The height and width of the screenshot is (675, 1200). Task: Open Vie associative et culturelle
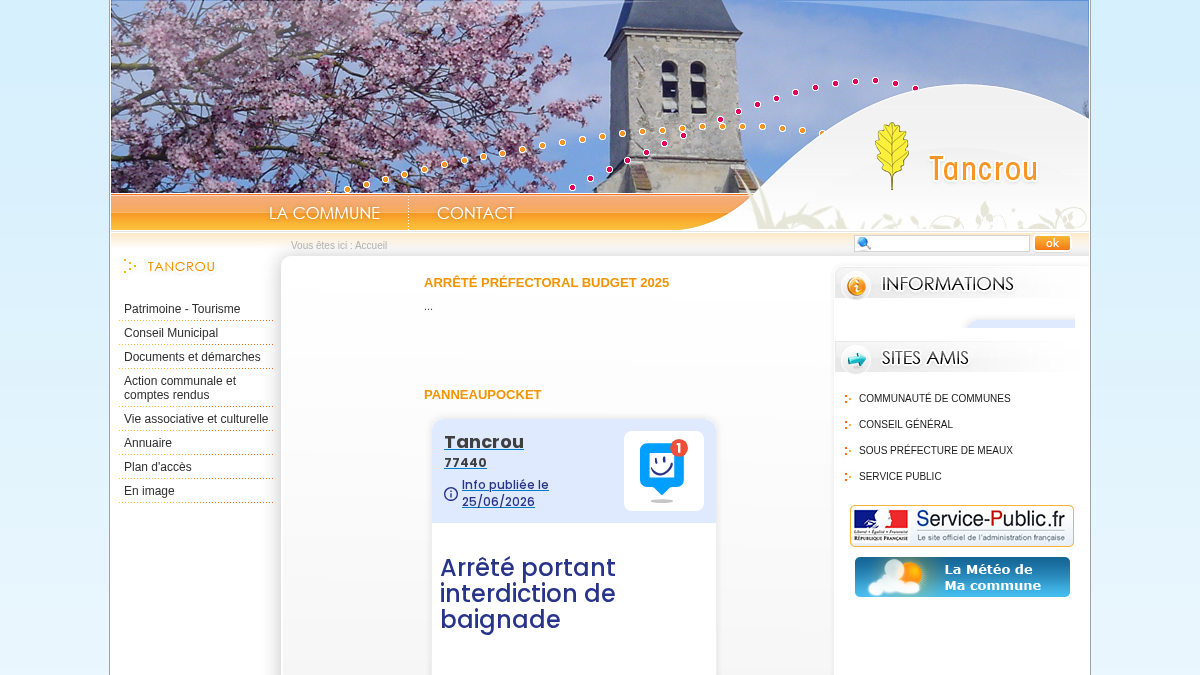coord(196,419)
